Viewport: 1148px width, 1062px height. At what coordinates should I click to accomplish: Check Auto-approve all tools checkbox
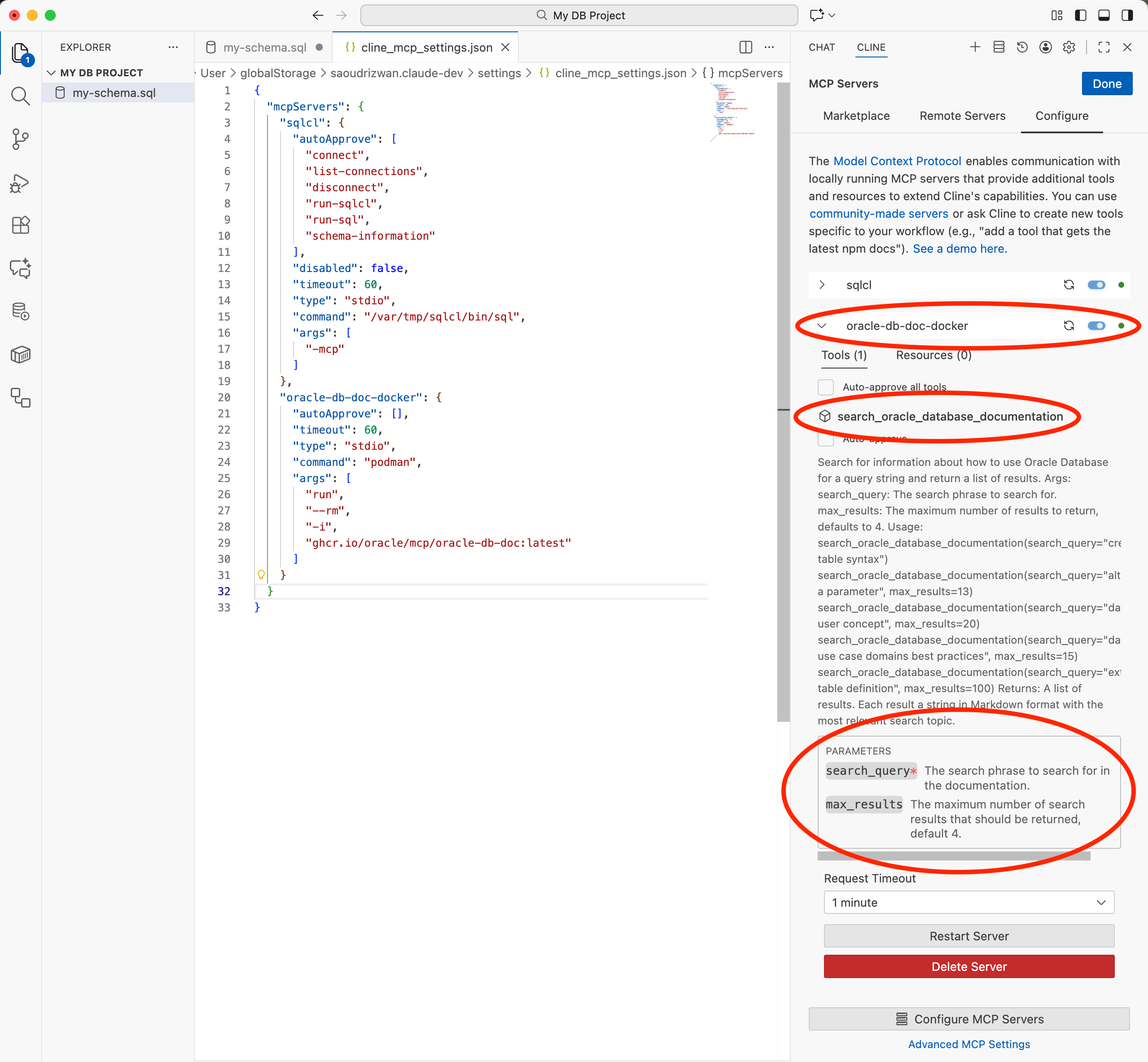(826, 387)
